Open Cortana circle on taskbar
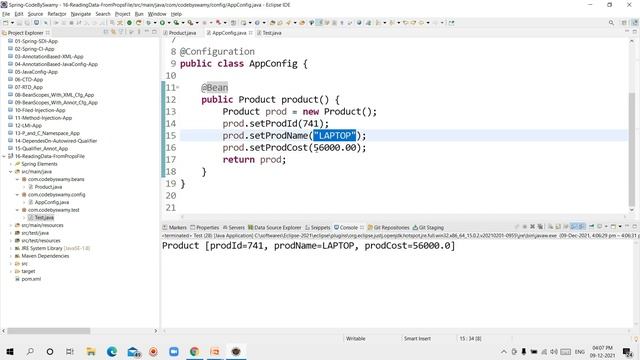The height and width of the screenshot is (360, 640). coord(50,351)
